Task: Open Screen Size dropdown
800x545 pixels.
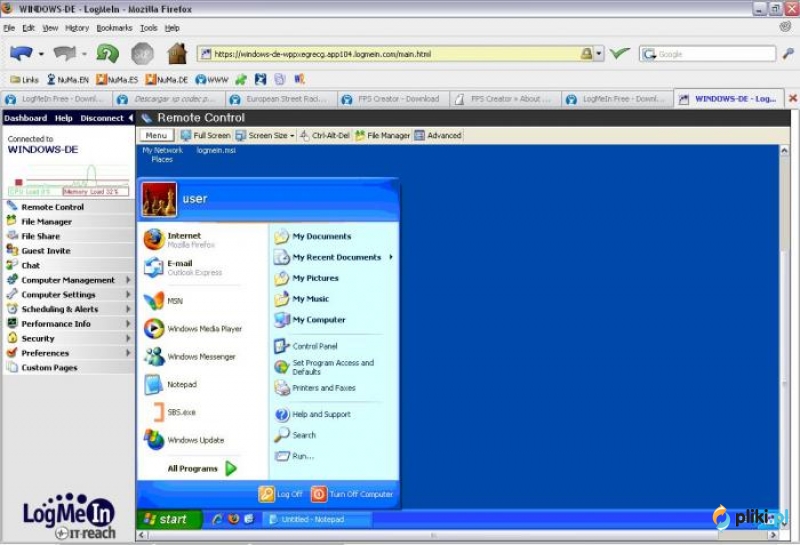Action: pos(265,135)
